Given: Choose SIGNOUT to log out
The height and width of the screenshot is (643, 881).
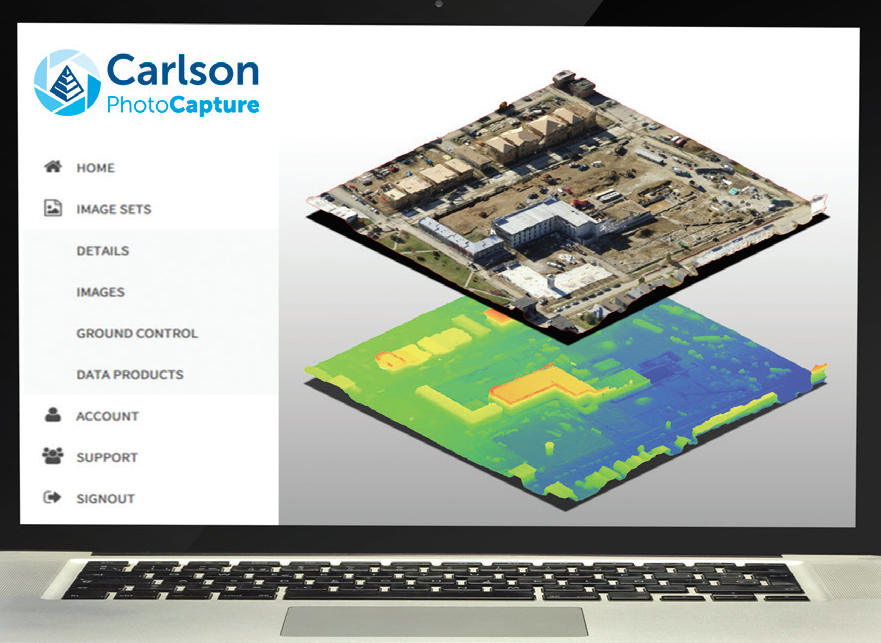Looking at the screenshot, I should [106, 499].
